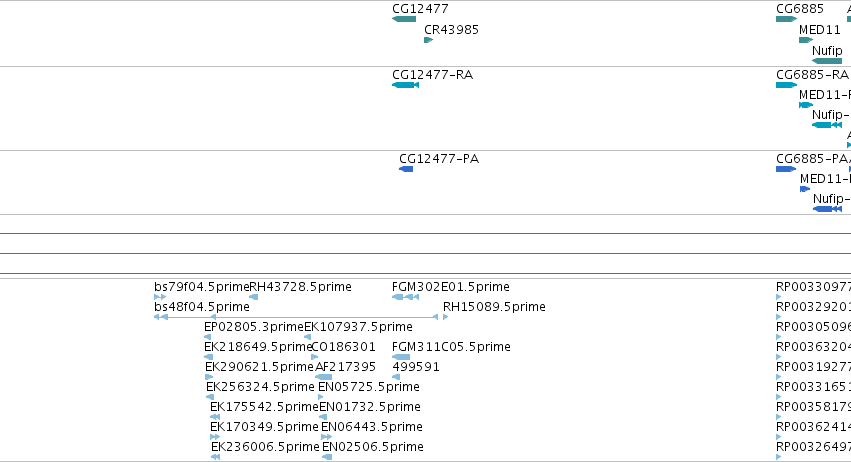Click the EN05725.5prime label
The width and height of the screenshot is (851, 462).
pyautogui.click(x=369, y=387)
